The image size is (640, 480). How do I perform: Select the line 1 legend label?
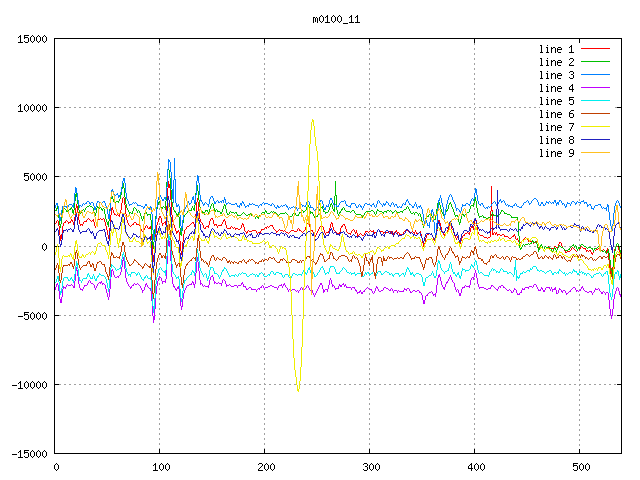coord(556,49)
